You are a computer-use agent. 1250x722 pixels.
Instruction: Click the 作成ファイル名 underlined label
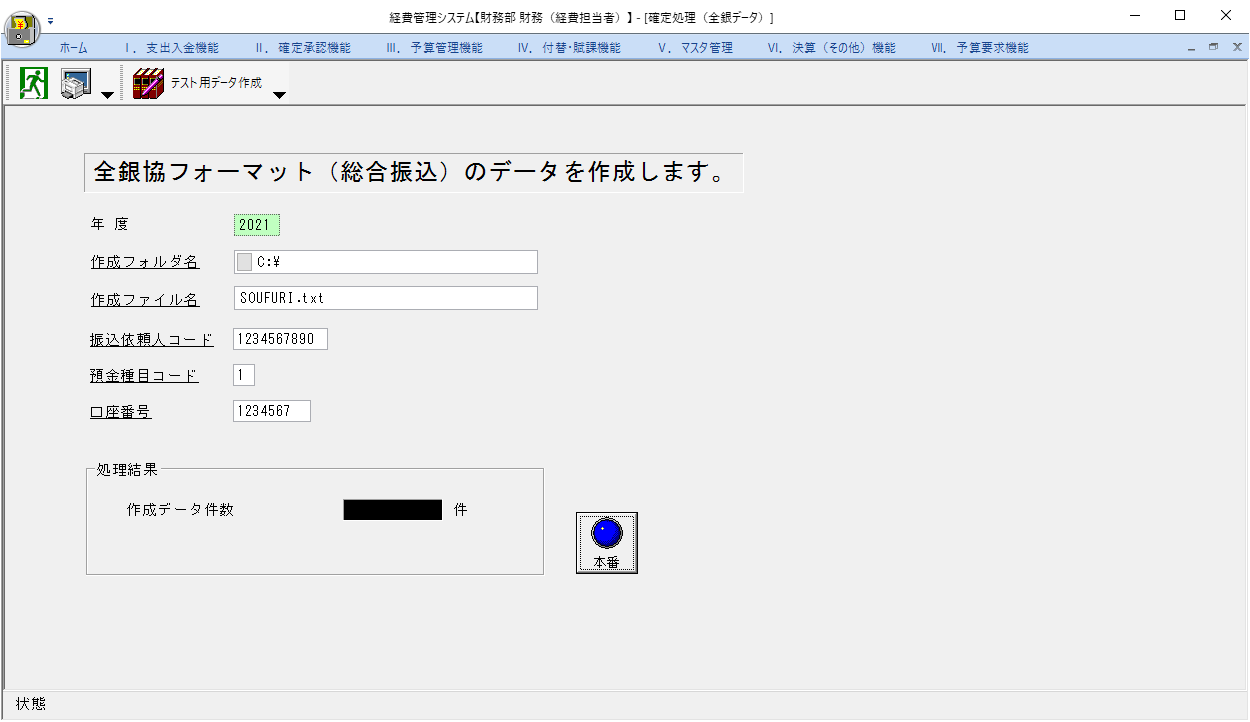pyautogui.click(x=145, y=299)
